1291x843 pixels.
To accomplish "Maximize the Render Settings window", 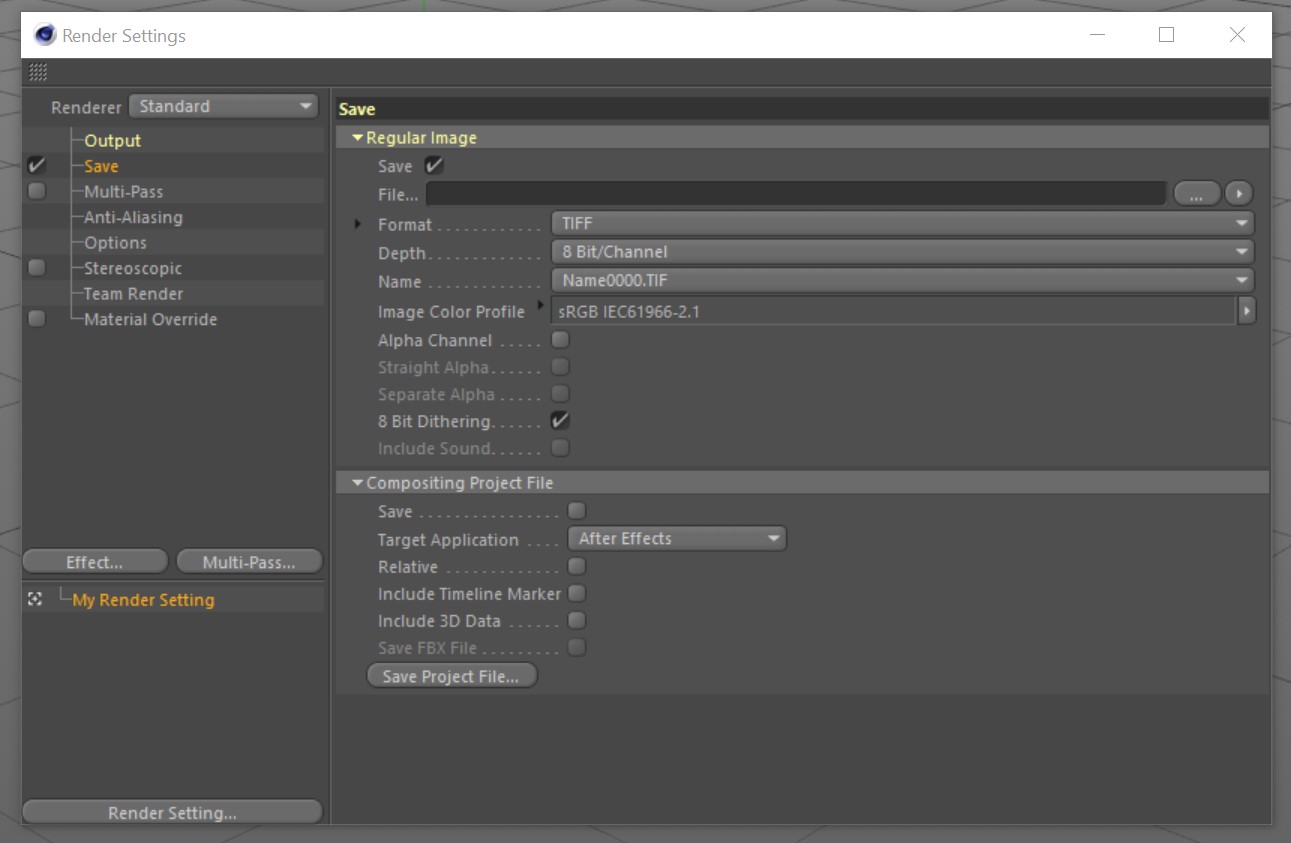I will point(1166,35).
